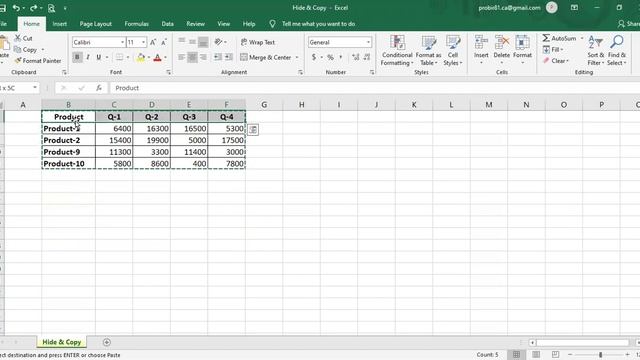Viewport: 640px width, 360px height.
Task: Expand Merge & Center dropdown arrow
Action: point(297,58)
